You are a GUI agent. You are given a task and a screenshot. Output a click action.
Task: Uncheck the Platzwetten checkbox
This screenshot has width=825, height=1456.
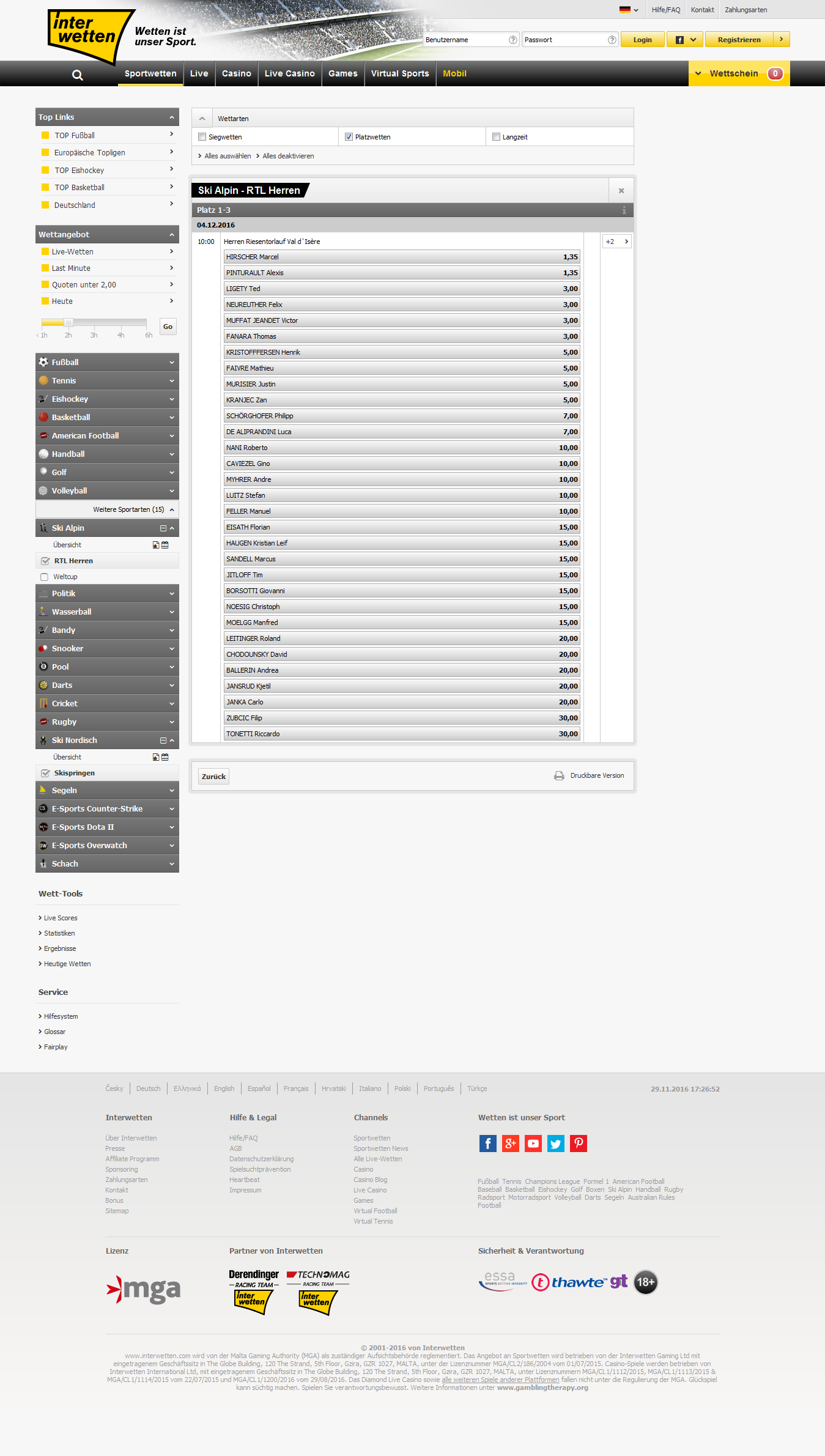point(349,137)
